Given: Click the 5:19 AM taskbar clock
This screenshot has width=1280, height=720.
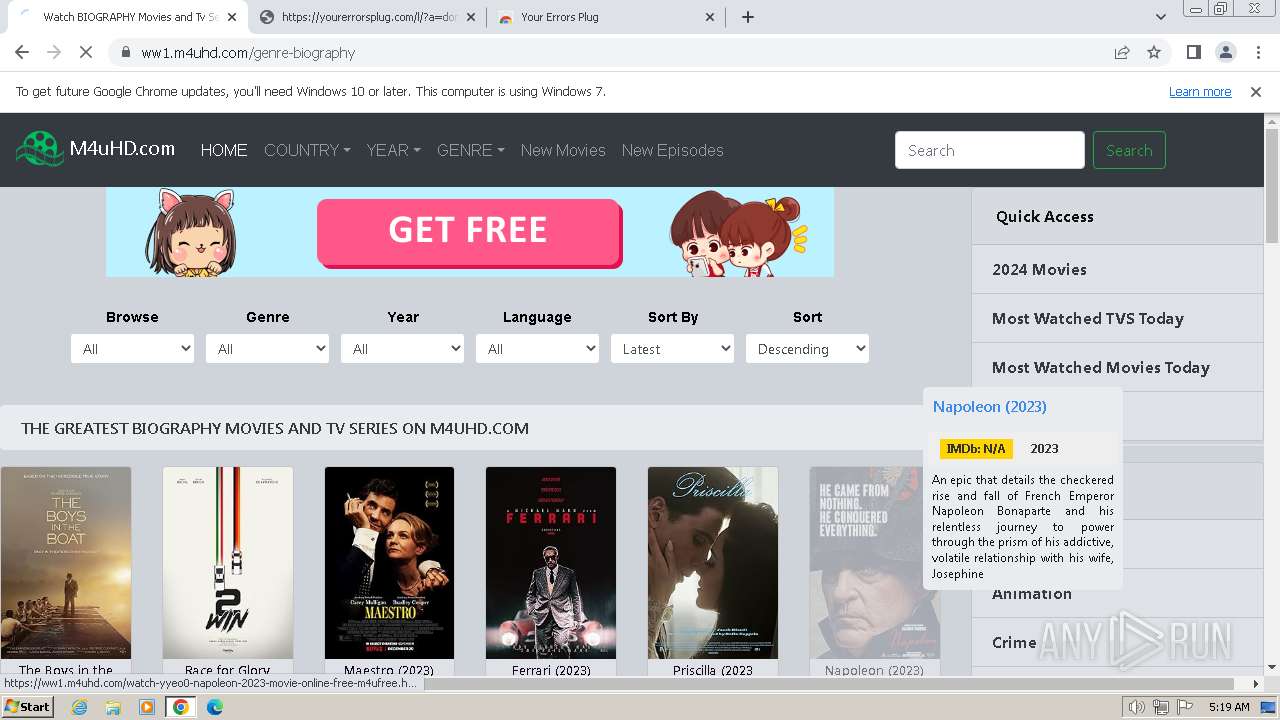Looking at the screenshot, I should pyautogui.click(x=1229, y=707).
